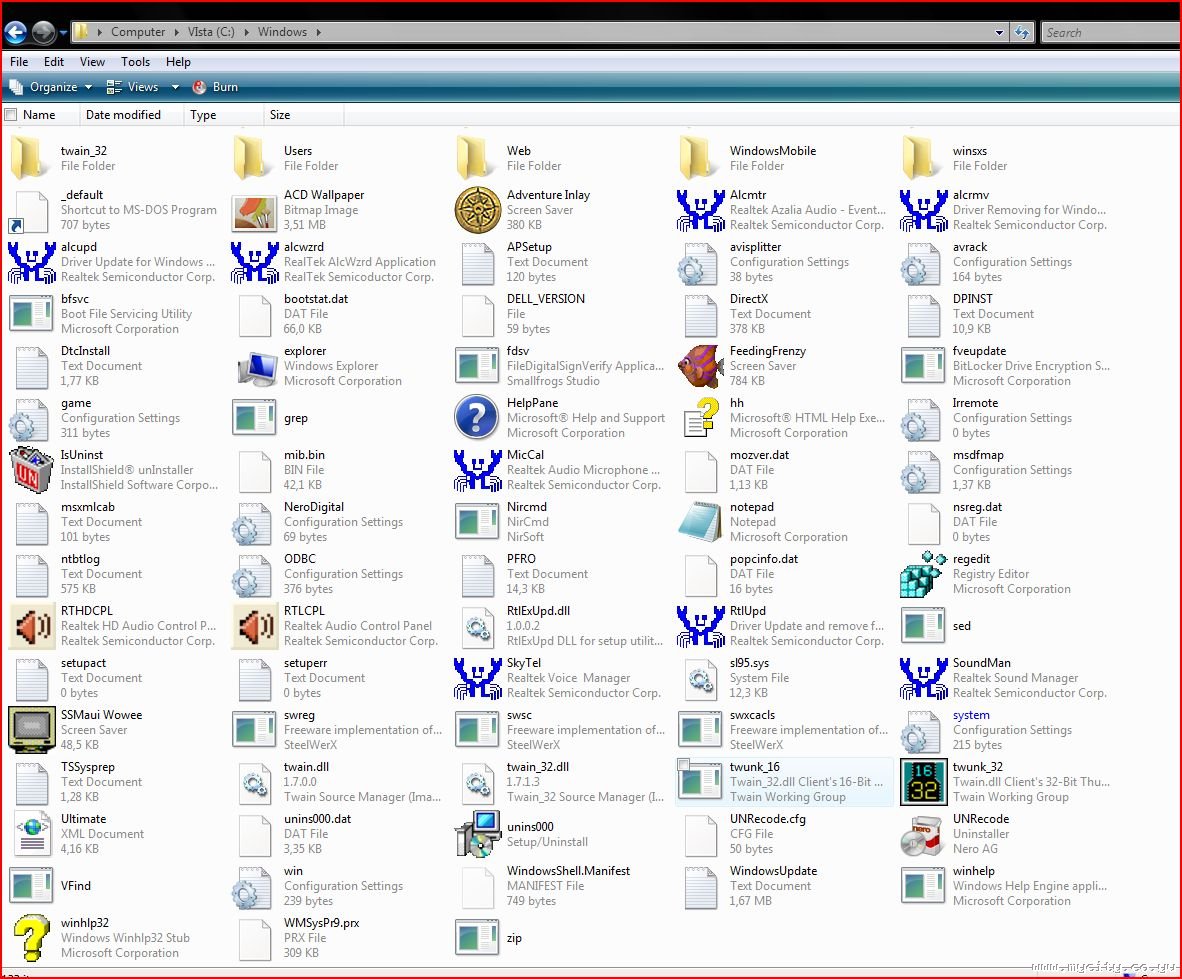
Task: Open the File menu
Action: [19, 62]
